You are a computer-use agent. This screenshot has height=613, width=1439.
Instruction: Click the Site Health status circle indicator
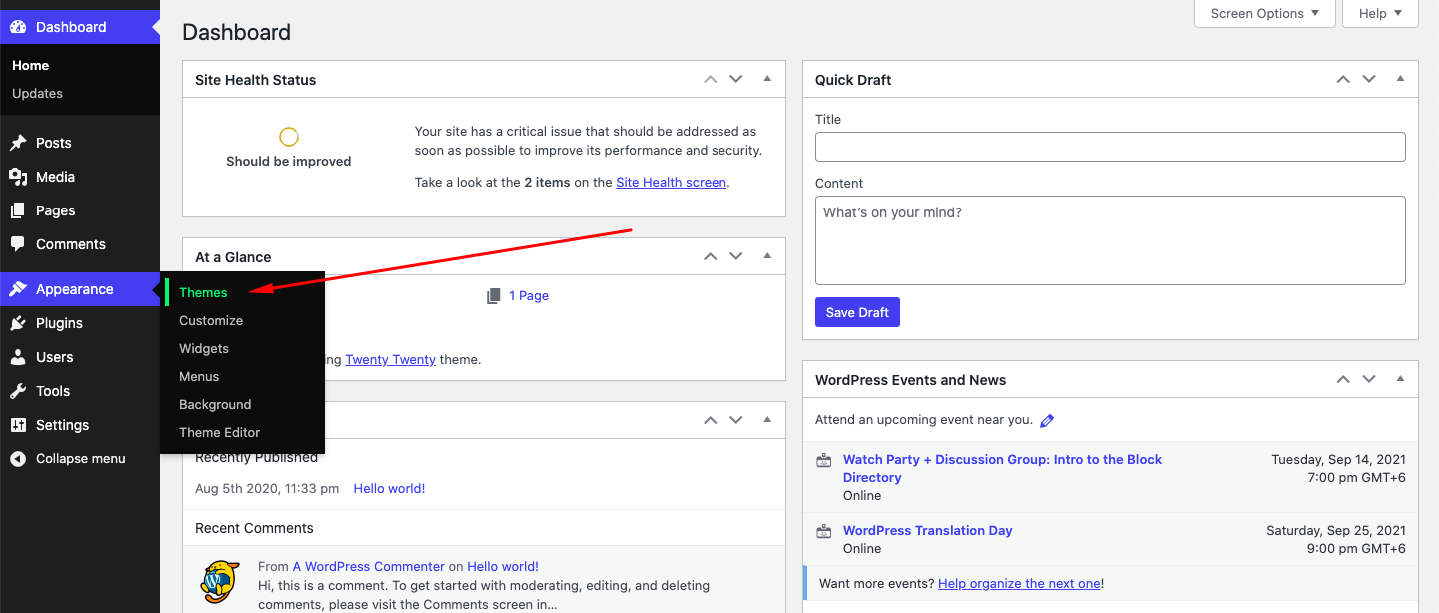pos(289,137)
